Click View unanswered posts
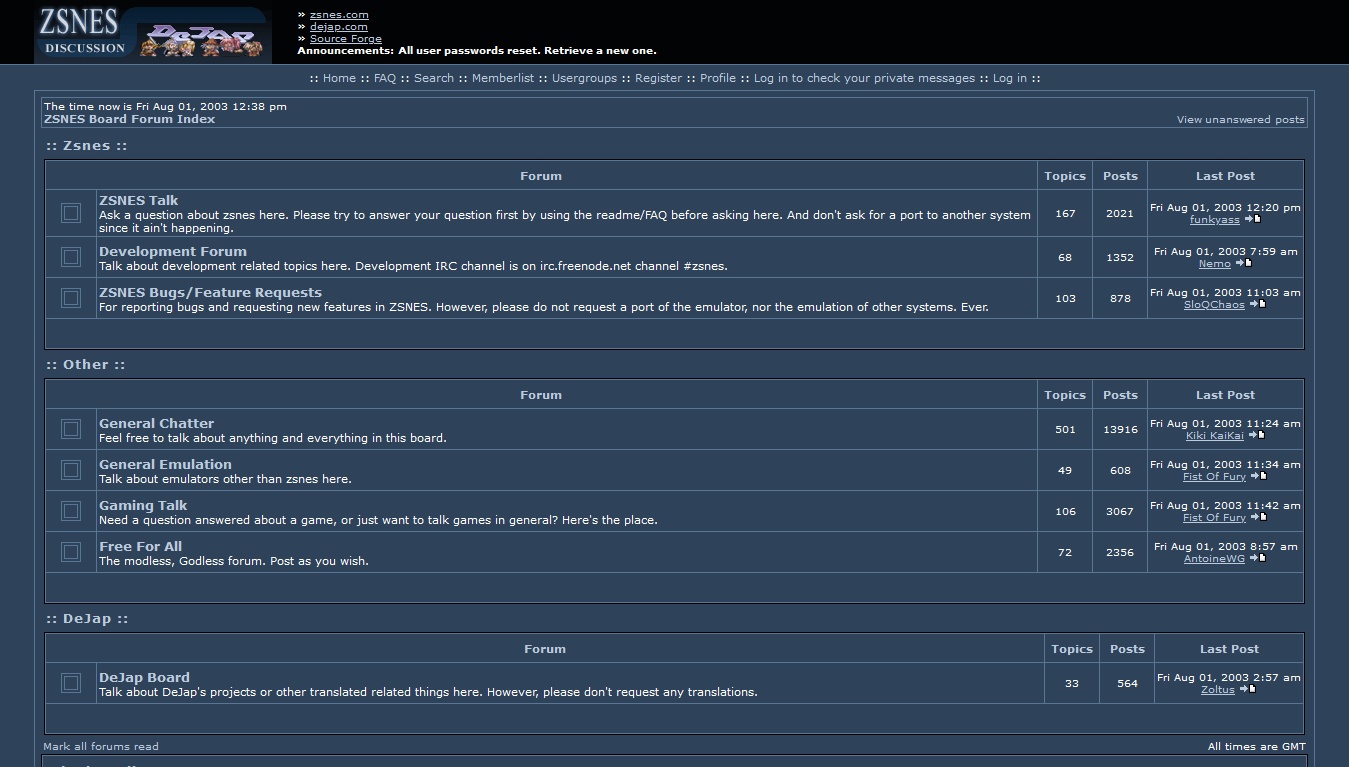 click(1240, 119)
